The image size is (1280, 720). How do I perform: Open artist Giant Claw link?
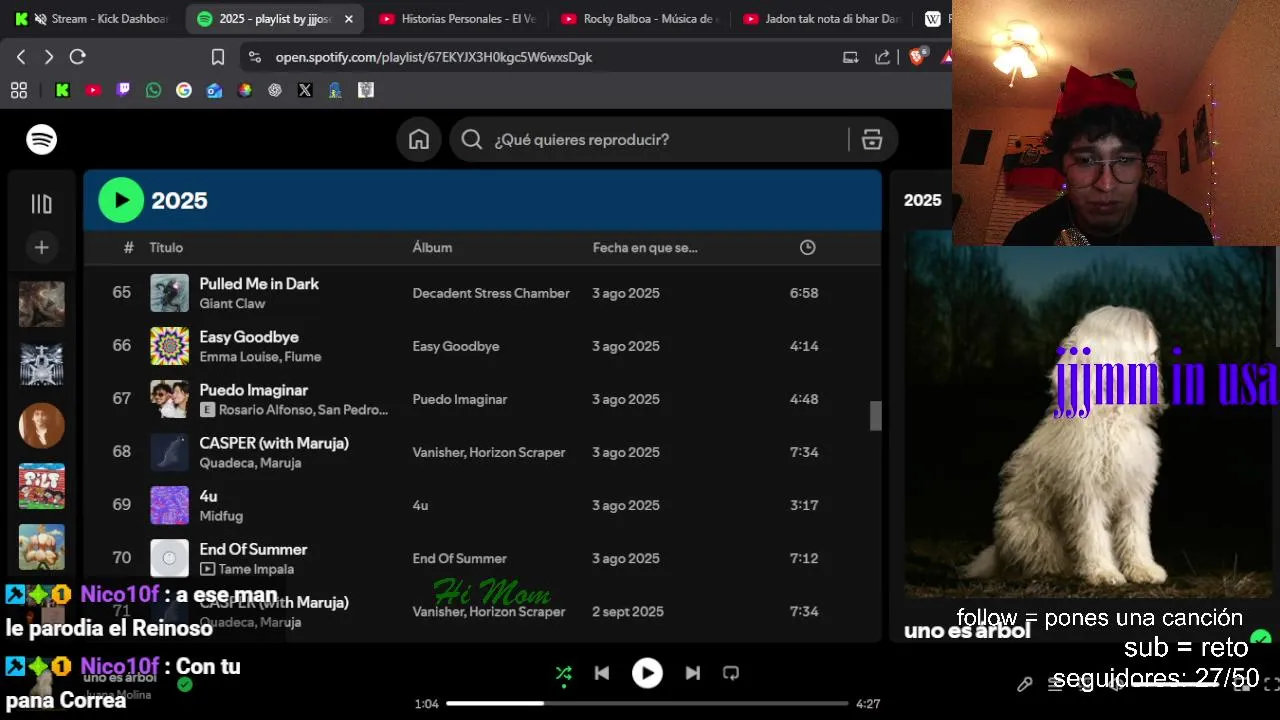coord(232,303)
